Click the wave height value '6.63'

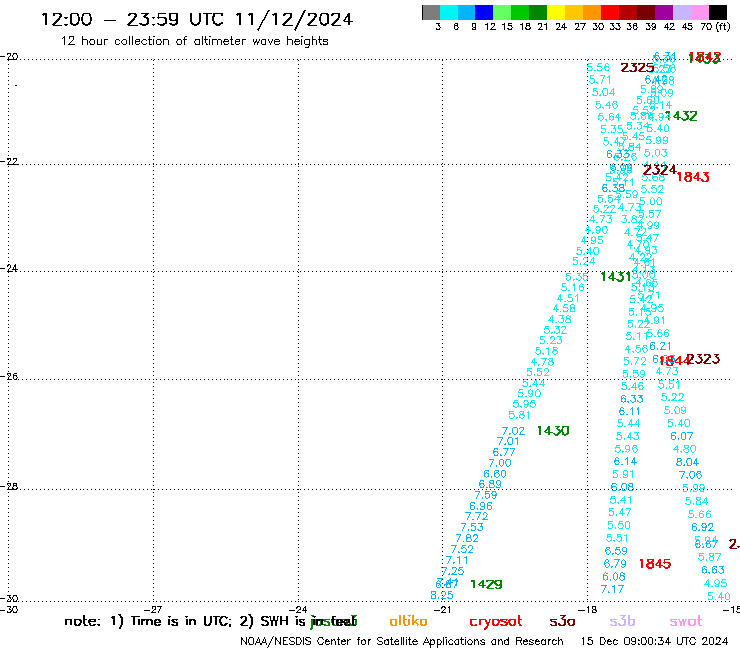coord(713,570)
